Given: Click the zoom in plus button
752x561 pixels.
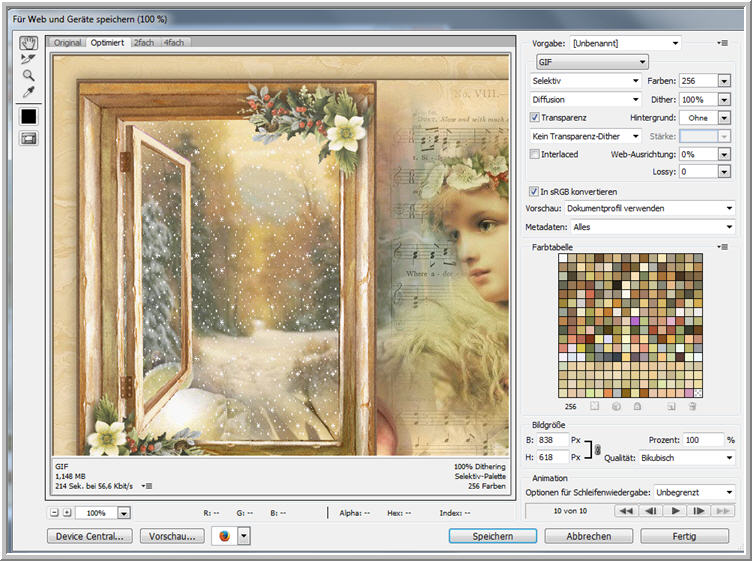Looking at the screenshot, I should click(67, 513).
